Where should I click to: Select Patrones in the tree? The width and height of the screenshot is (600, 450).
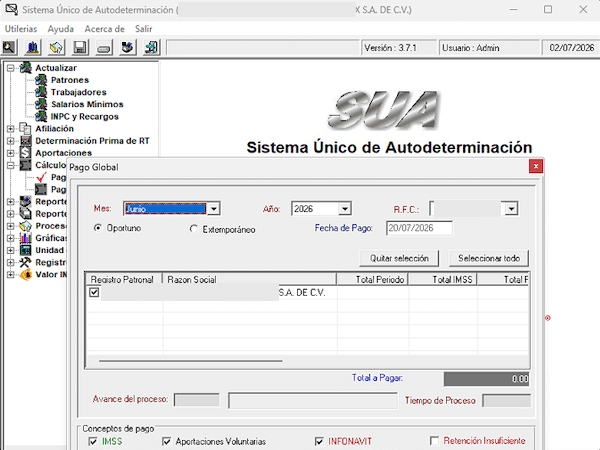[70, 80]
